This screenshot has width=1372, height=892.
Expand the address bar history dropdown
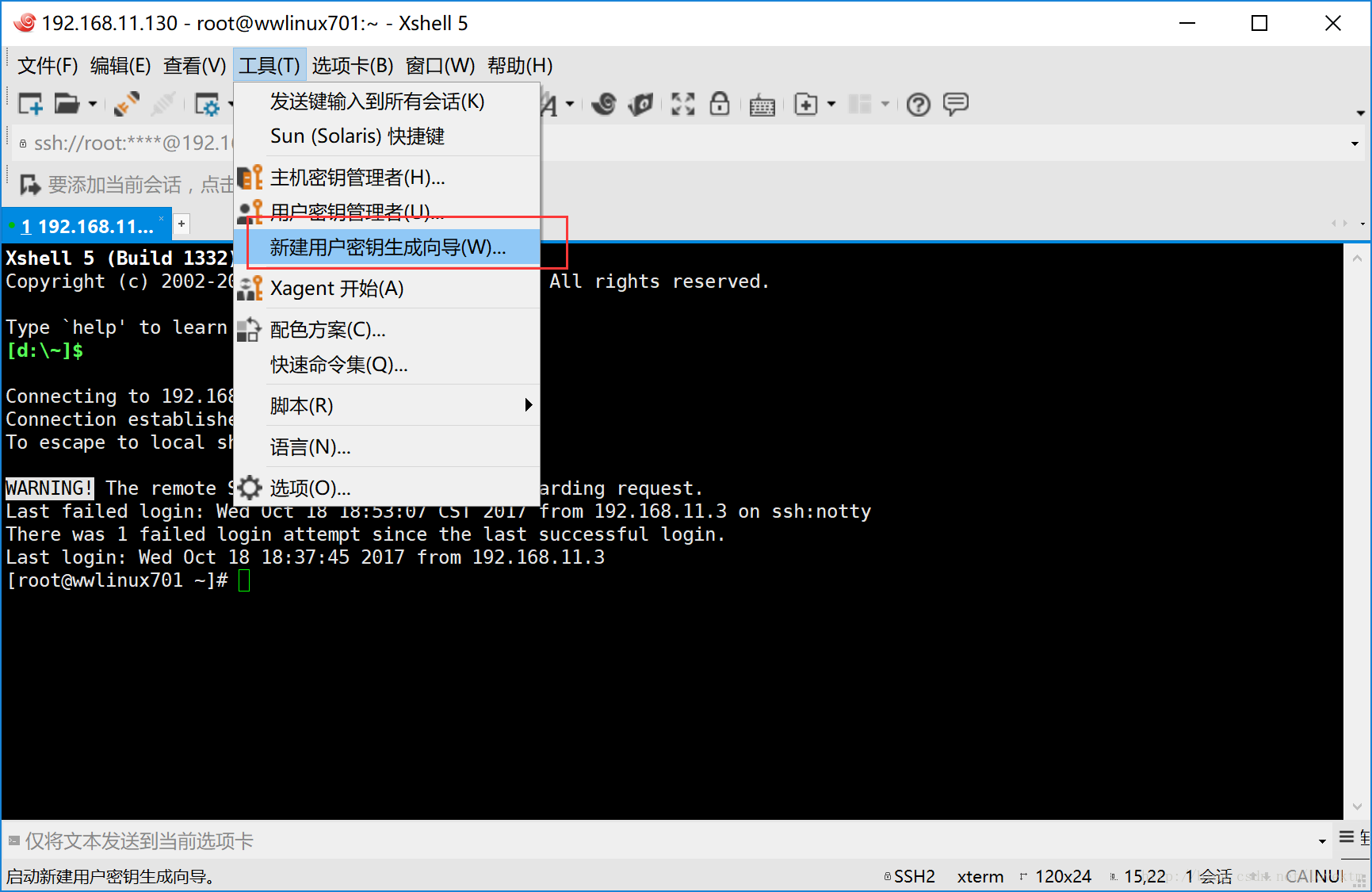[x=1355, y=144]
